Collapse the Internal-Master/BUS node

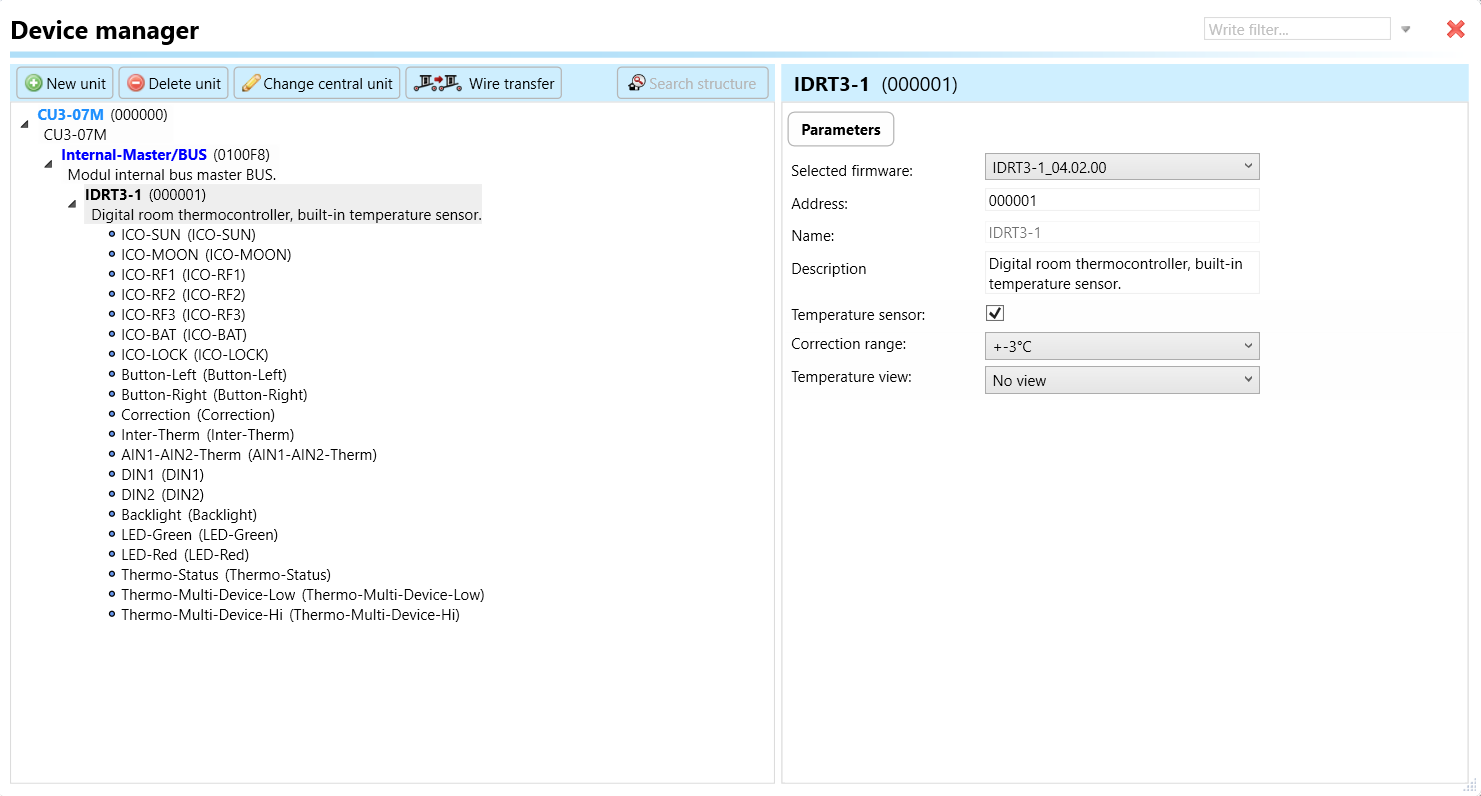click(48, 163)
